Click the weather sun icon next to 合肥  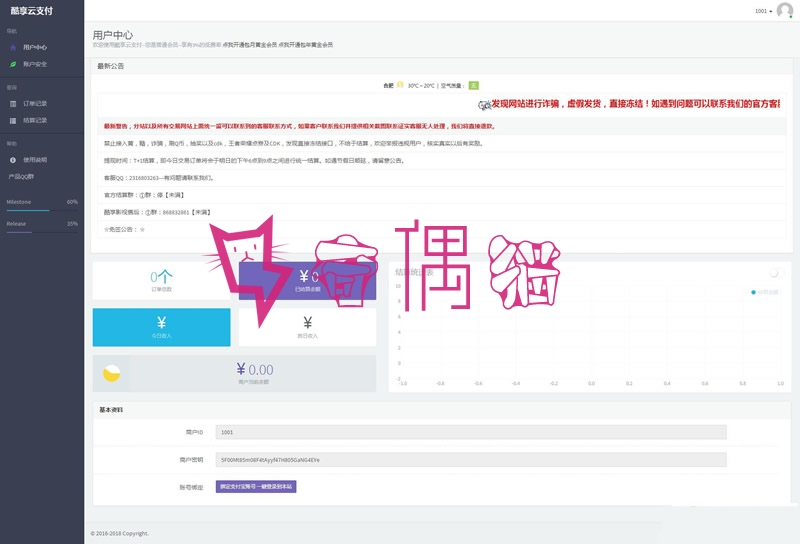[x=400, y=85]
